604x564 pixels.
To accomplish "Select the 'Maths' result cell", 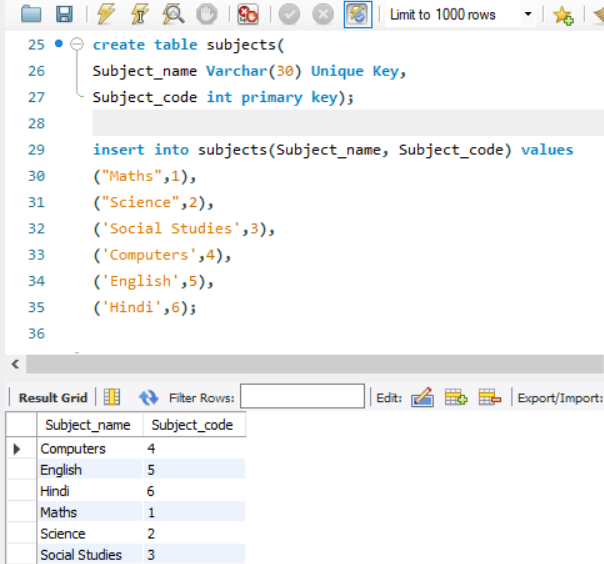I will pos(90,512).
